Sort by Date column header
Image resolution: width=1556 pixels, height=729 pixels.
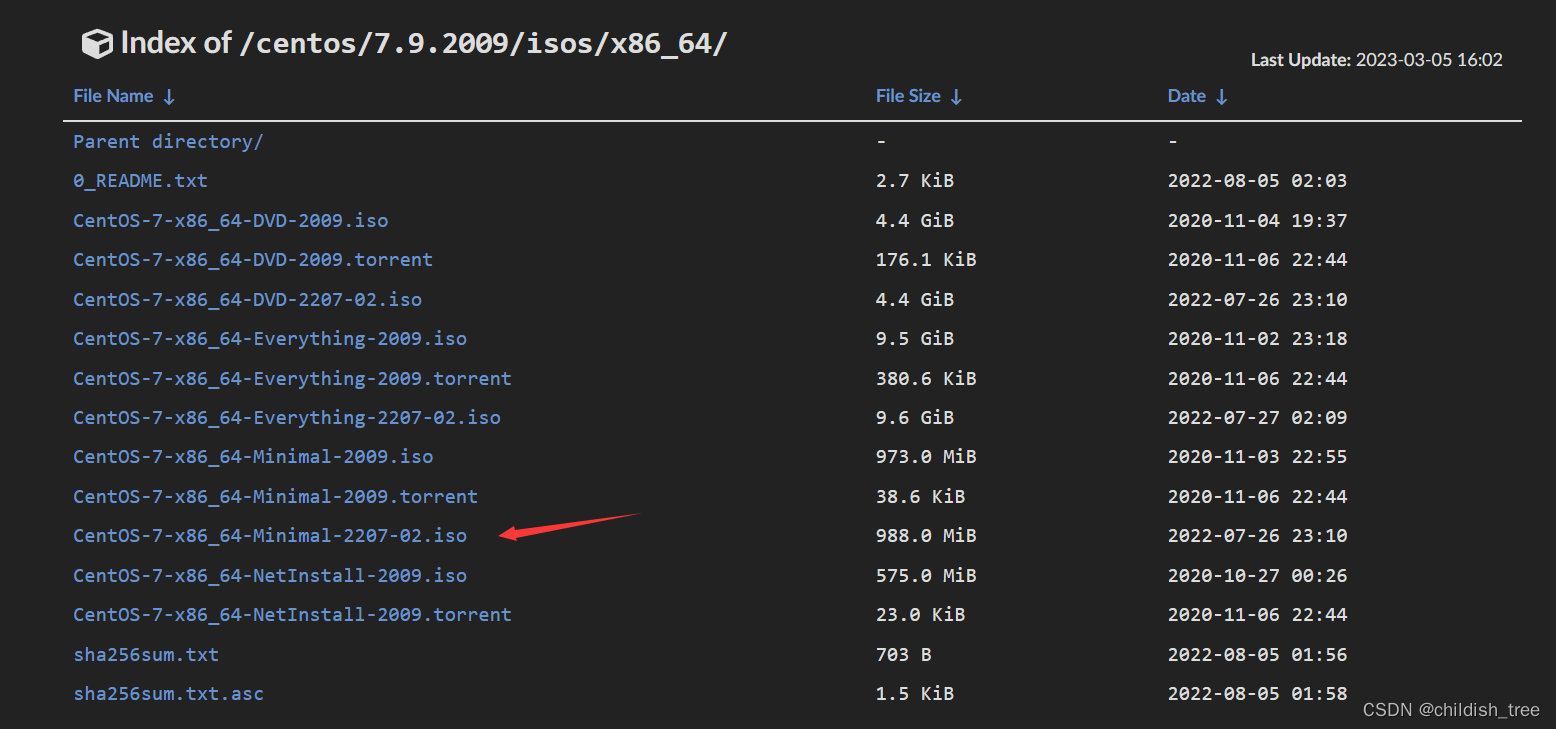coord(1197,96)
